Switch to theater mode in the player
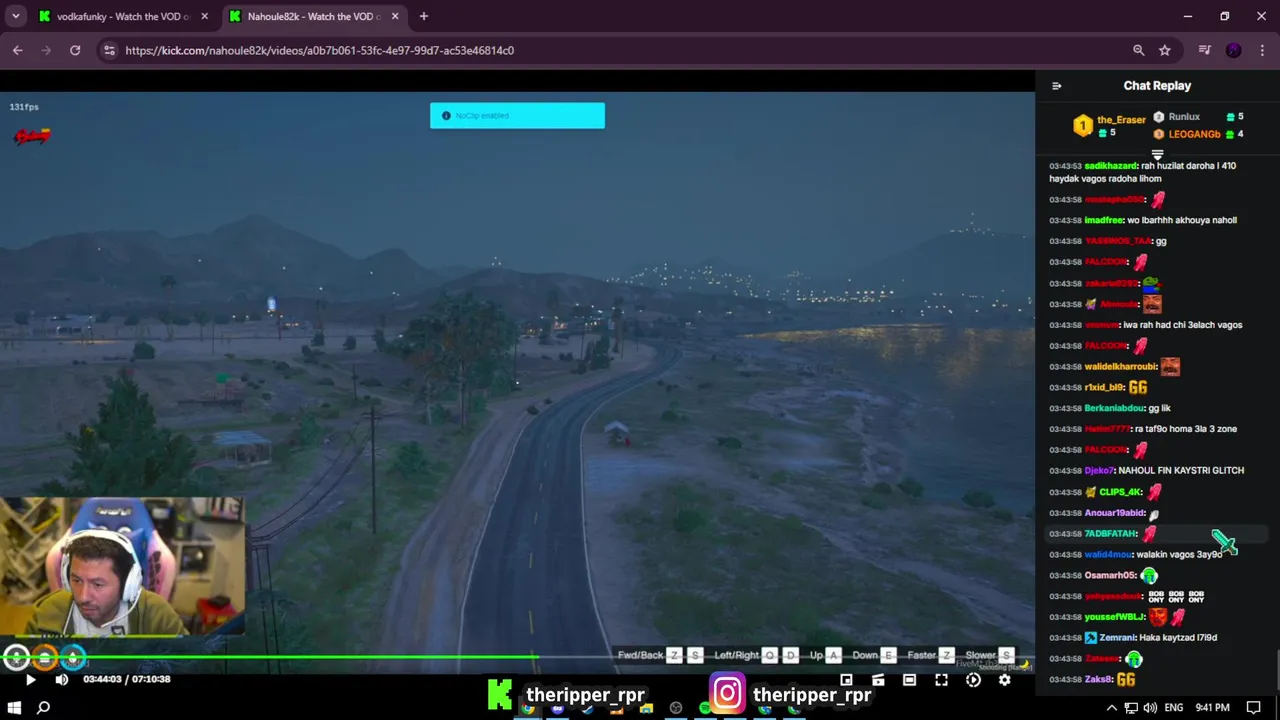Screen dimensions: 1280x720 click(x=909, y=680)
